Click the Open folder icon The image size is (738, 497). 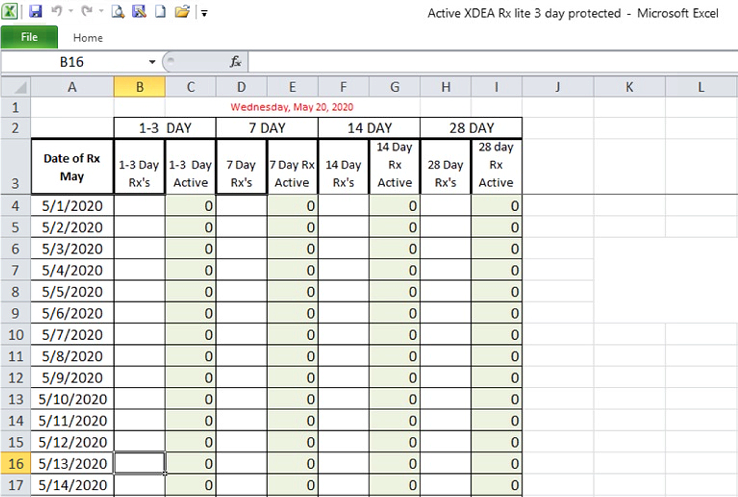[x=182, y=11]
